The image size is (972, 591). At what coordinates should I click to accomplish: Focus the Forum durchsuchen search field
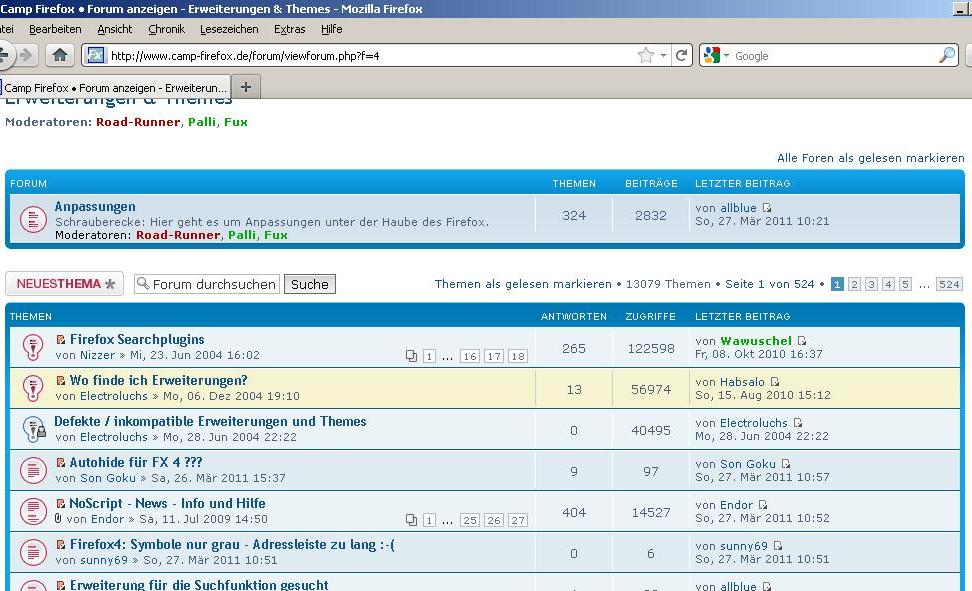(207, 284)
